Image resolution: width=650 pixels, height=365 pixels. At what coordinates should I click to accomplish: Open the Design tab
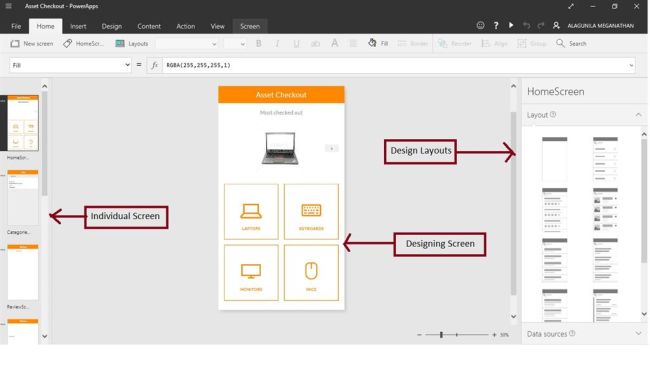click(112, 26)
